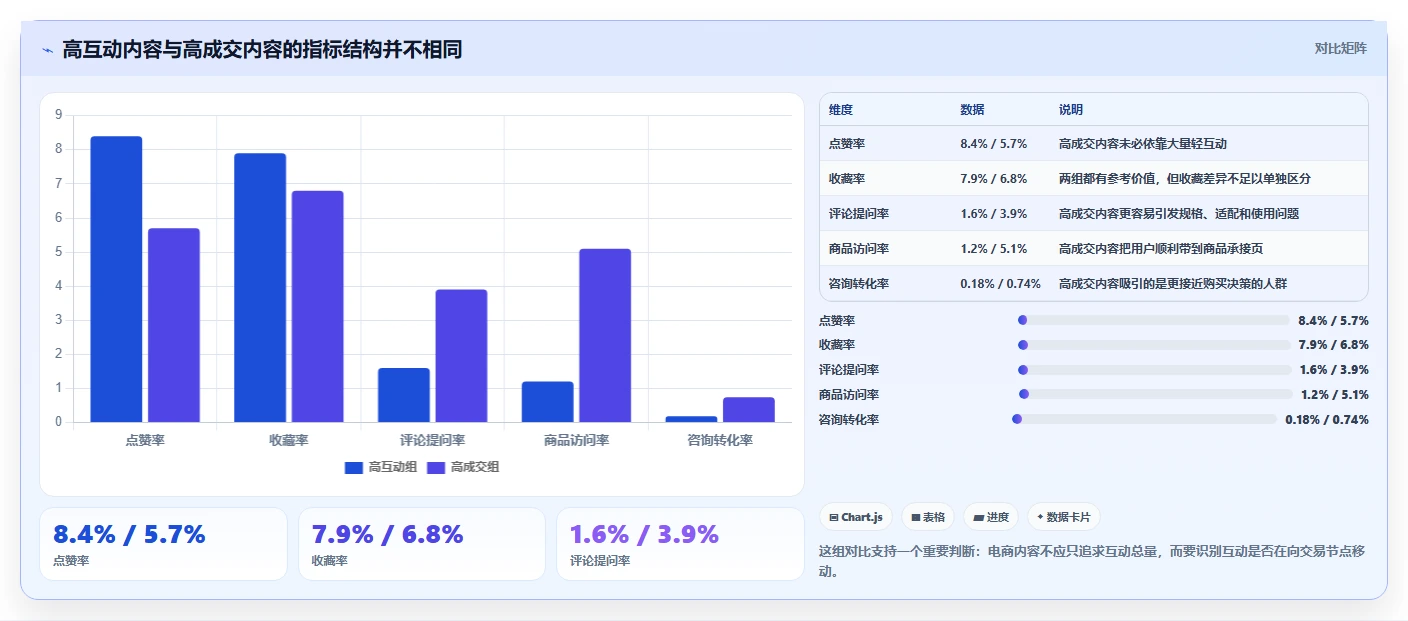Image resolution: width=1408 pixels, height=621 pixels.
Task: Click the 评论提问率 table row label
Action: [x=859, y=214]
